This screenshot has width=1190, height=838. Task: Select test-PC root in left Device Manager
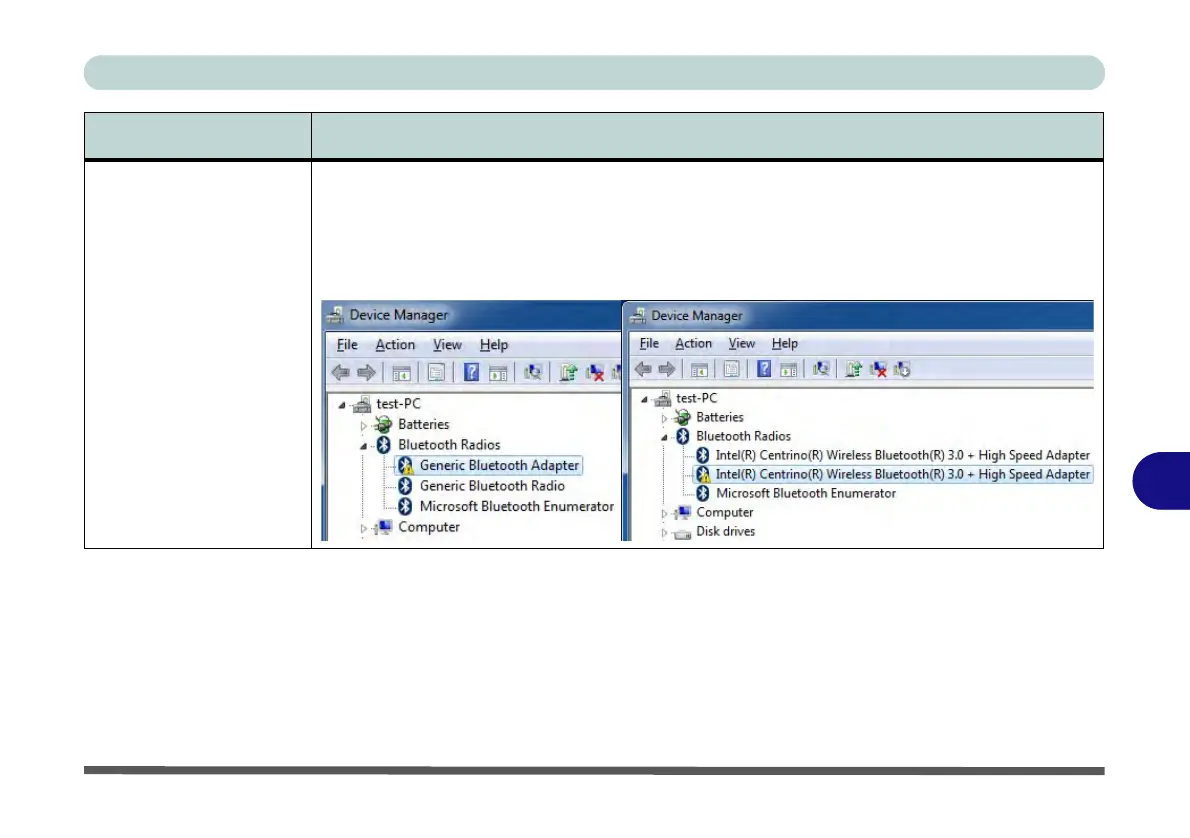[x=398, y=404]
